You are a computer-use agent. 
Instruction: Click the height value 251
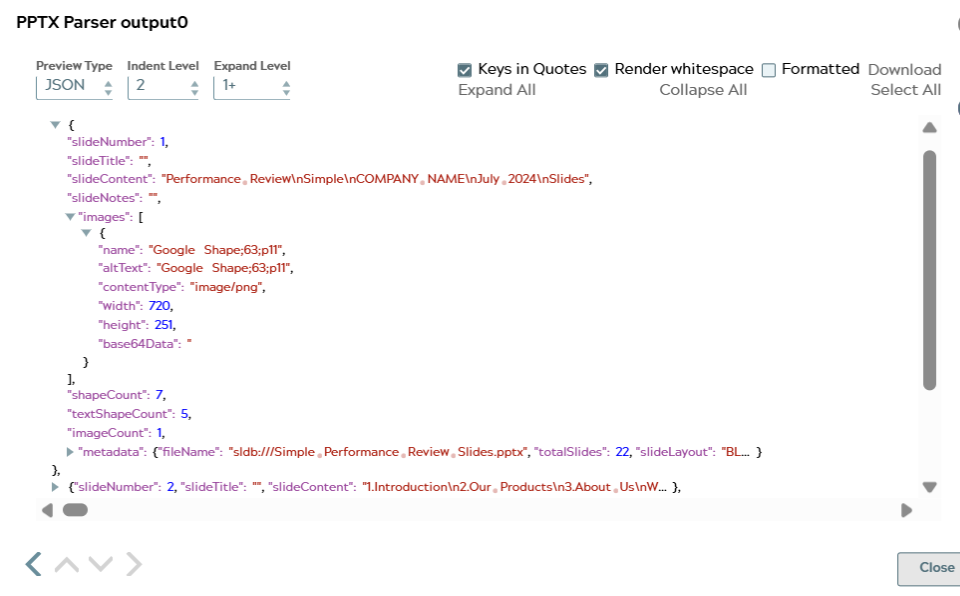click(x=163, y=325)
